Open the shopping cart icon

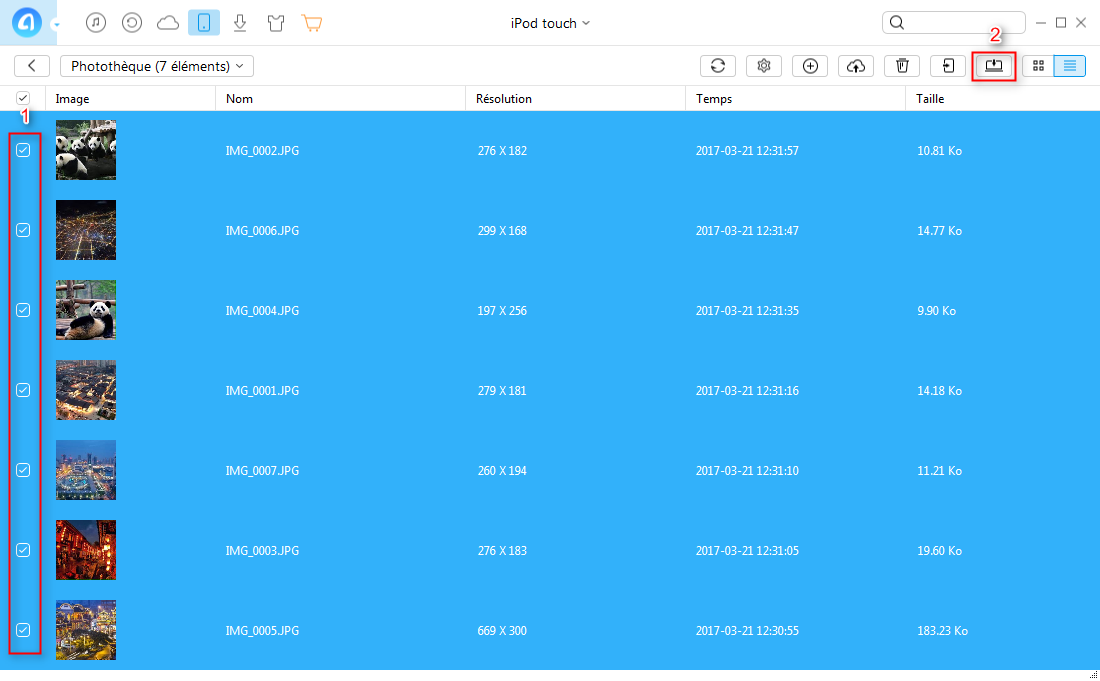312,23
